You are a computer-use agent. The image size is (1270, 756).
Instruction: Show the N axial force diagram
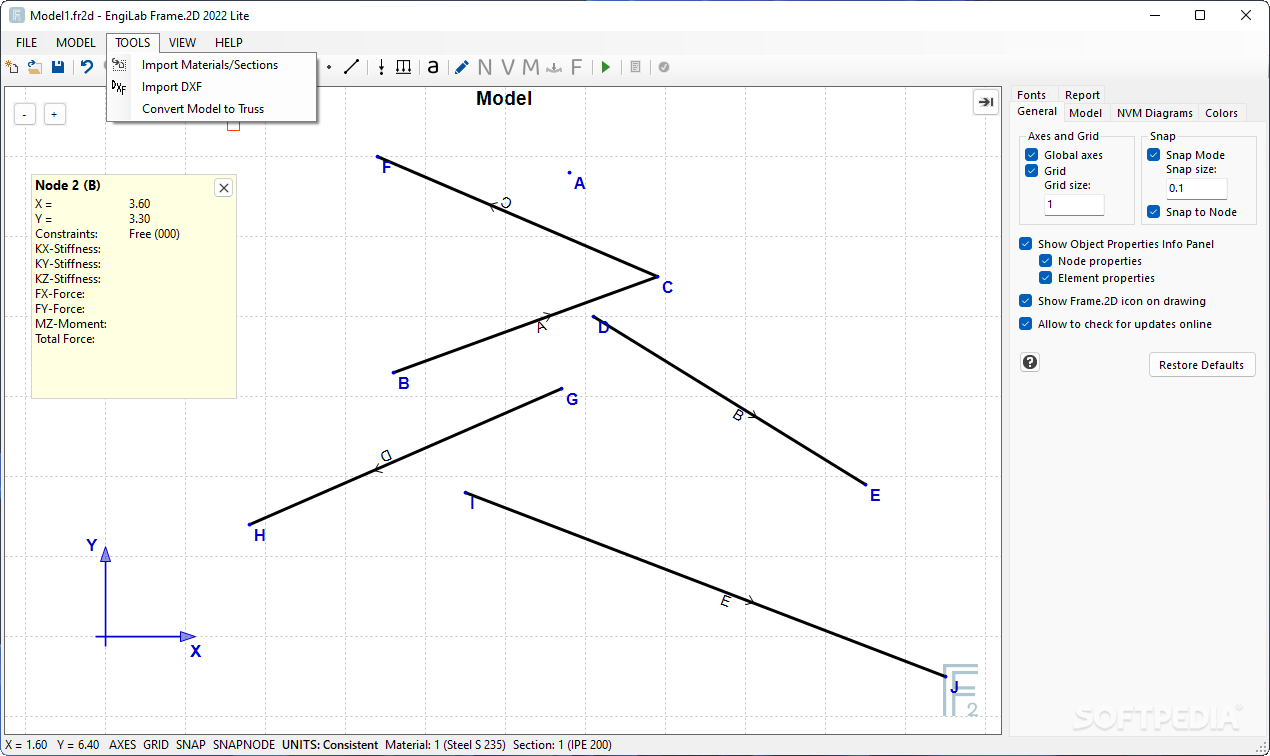coord(485,67)
